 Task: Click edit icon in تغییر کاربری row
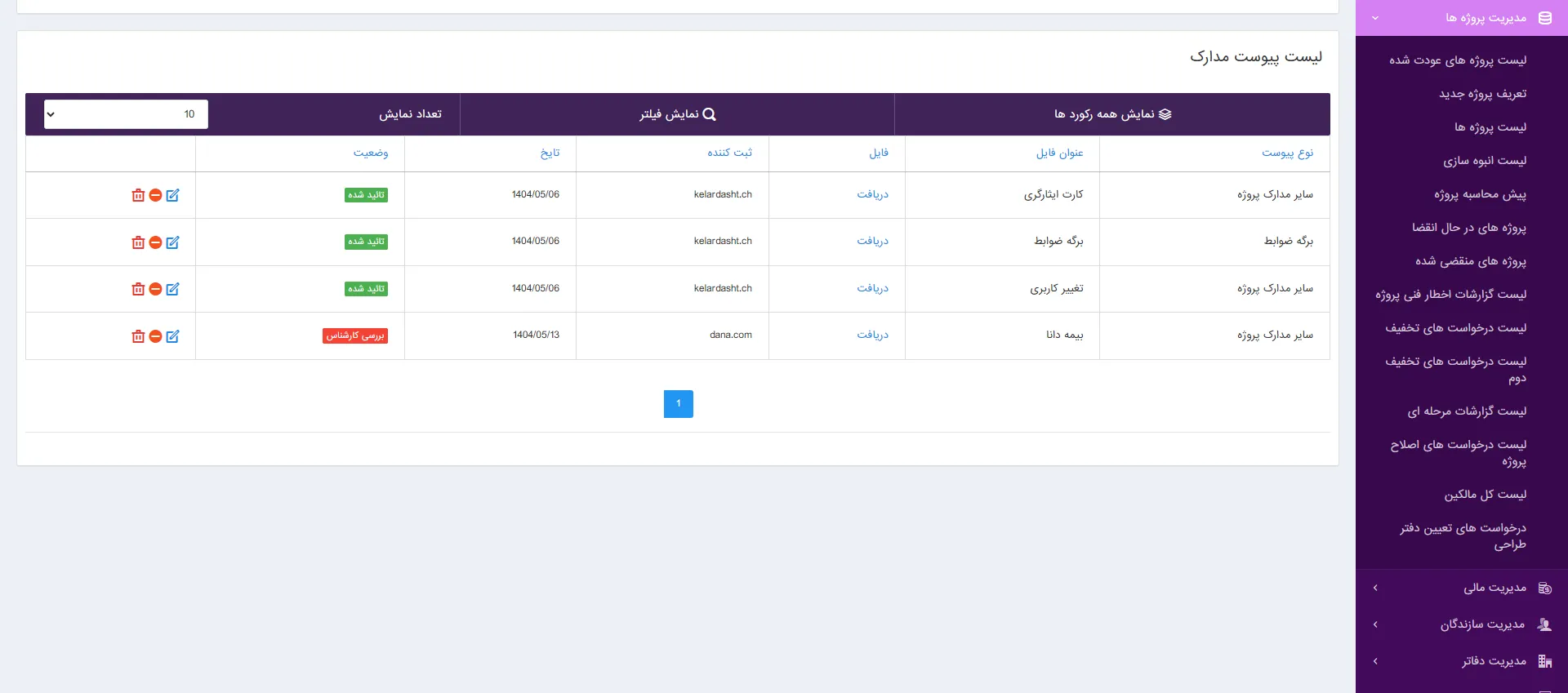tap(172, 289)
